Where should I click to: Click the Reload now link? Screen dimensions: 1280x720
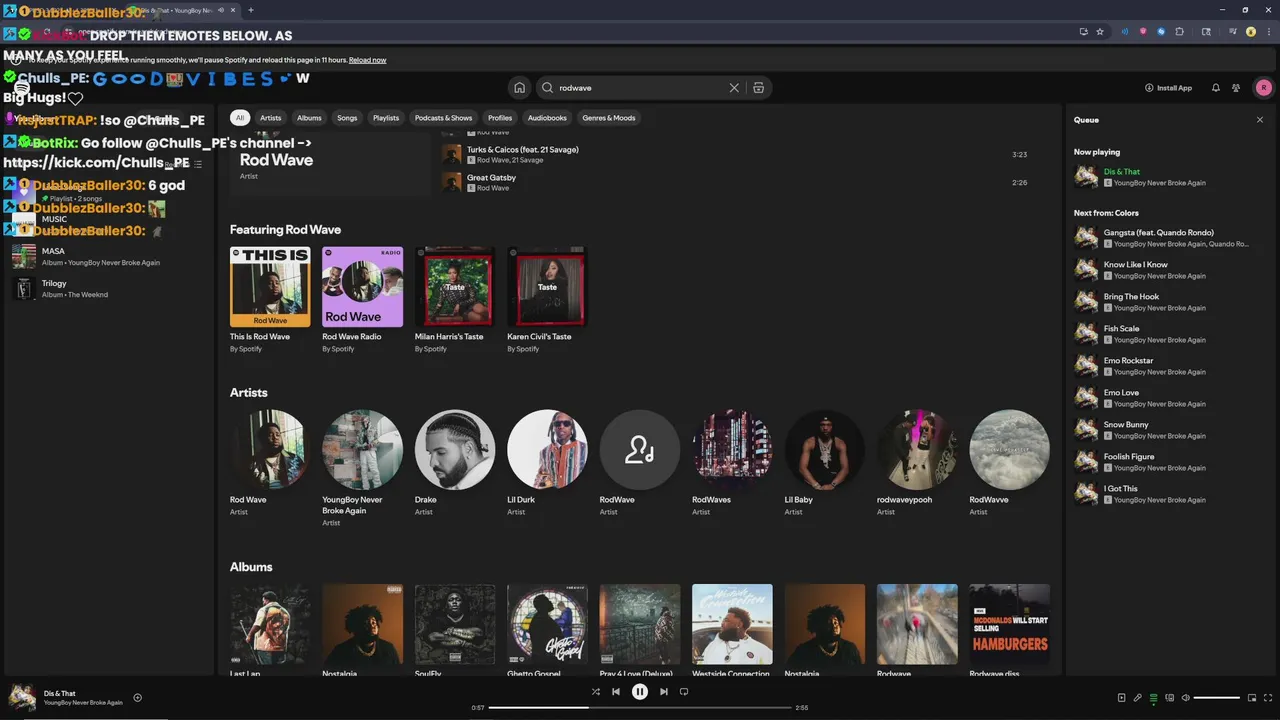click(367, 60)
